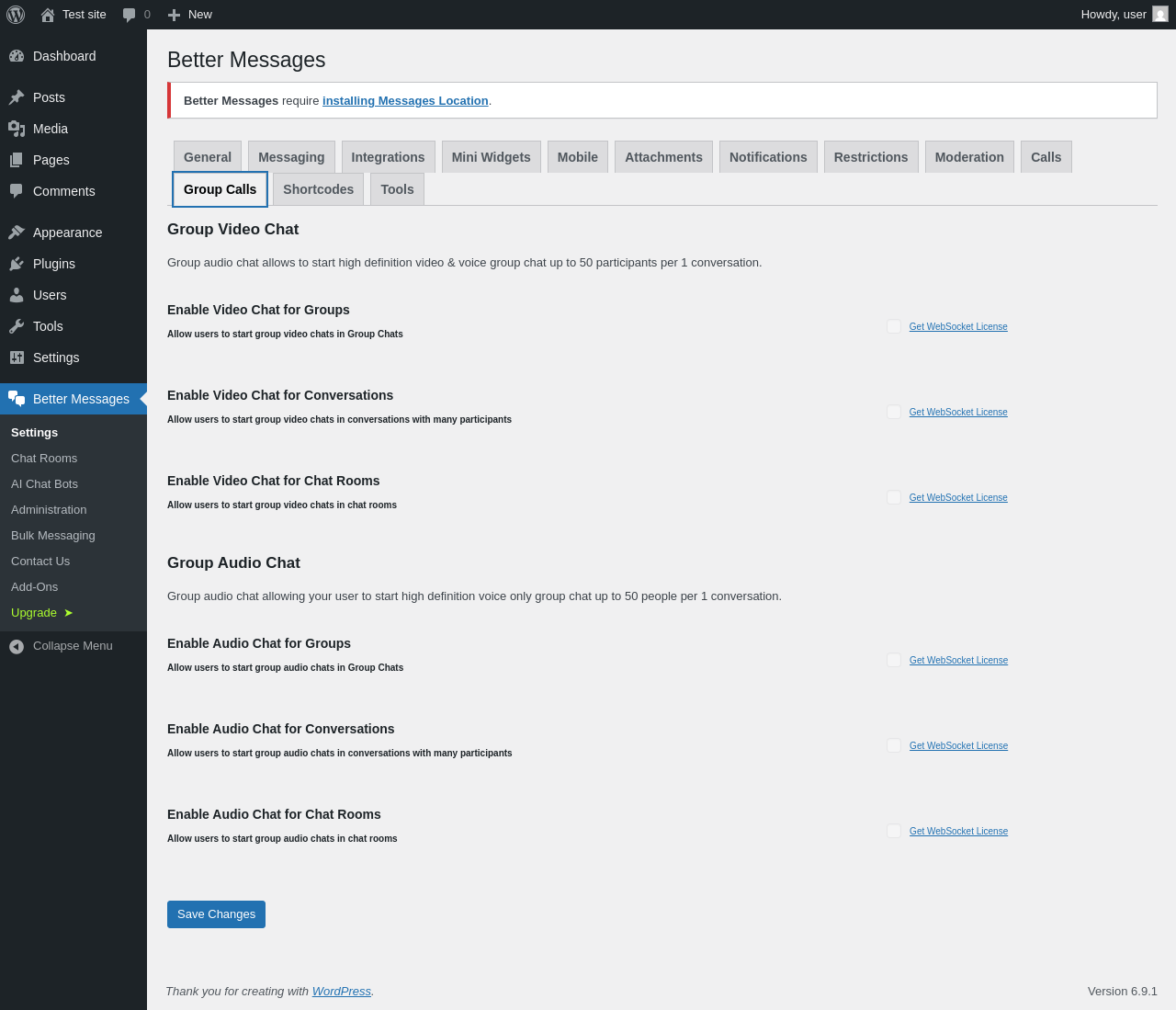Click the Collapse Menu arrow icon
1176x1010 pixels.
(x=17, y=646)
